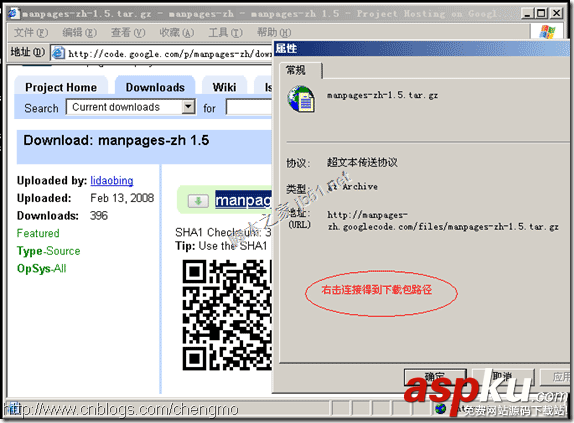Click the 'Download: manpages-zh 1.5' heading

click(x=116, y=141)
